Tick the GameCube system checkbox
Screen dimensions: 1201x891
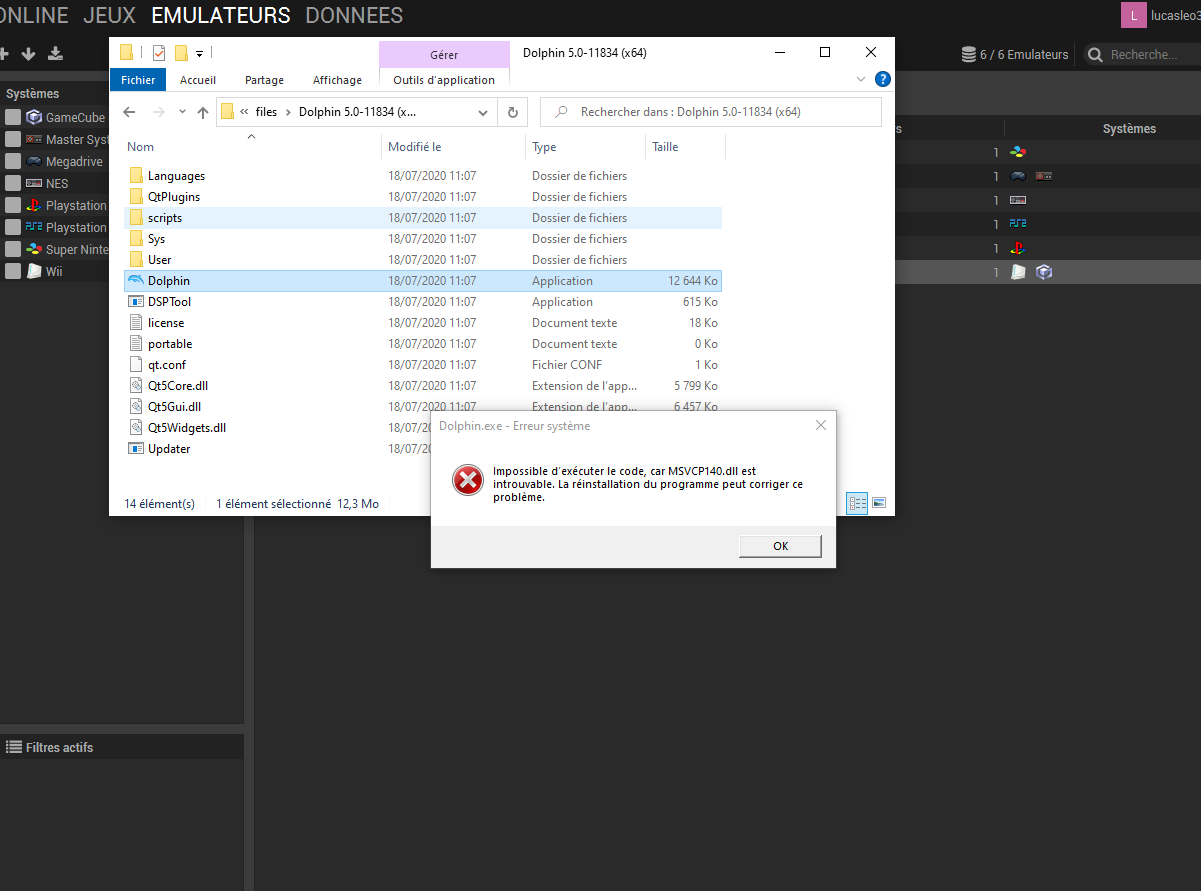click(x=12, y=117)
